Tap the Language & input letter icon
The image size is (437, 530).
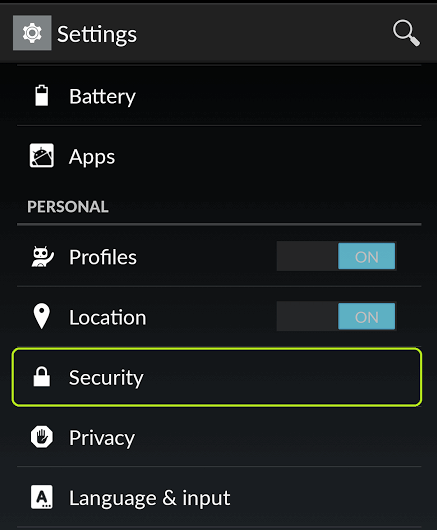(x=42, y=497)
